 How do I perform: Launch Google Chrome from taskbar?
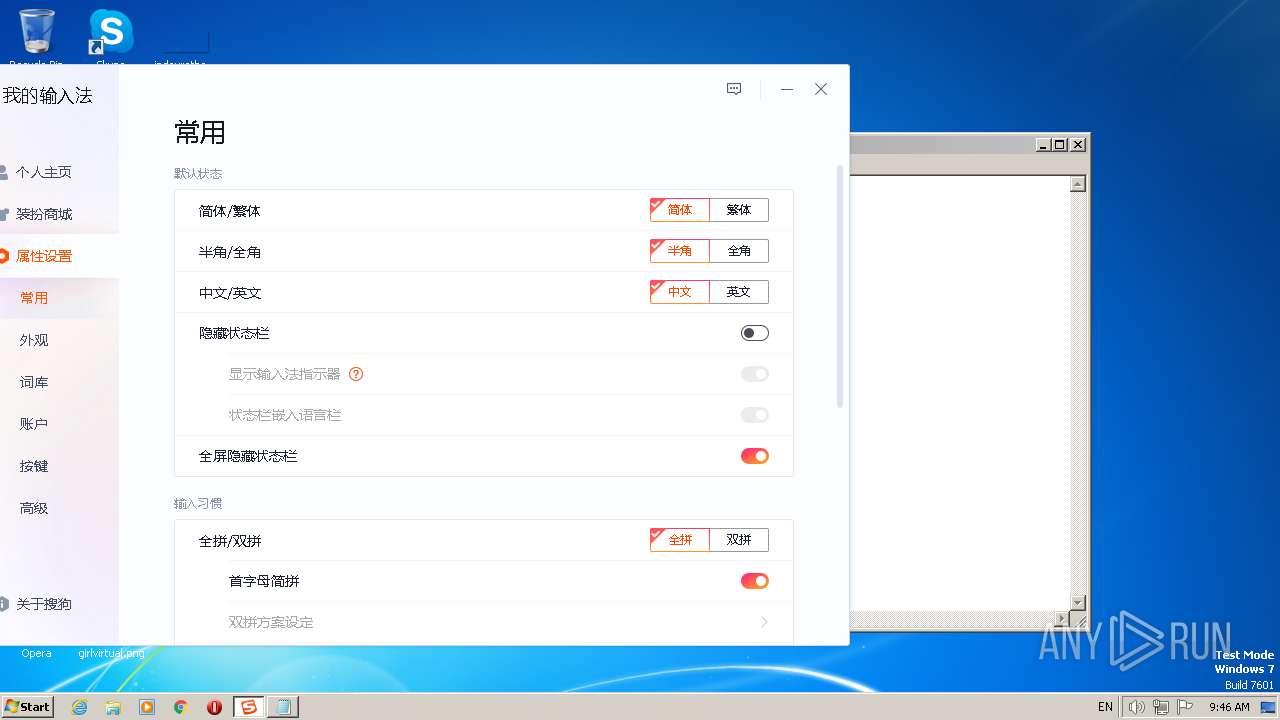point(181,707)
